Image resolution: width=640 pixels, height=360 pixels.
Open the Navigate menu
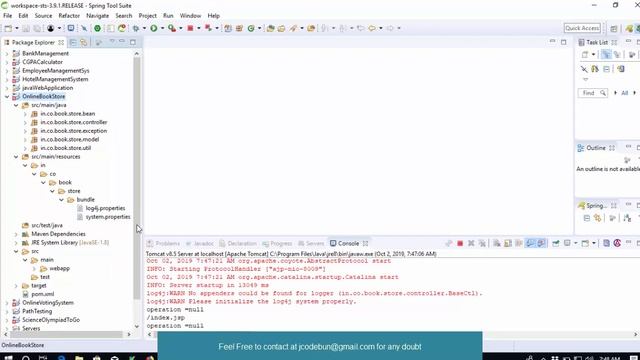click(98, 16)
